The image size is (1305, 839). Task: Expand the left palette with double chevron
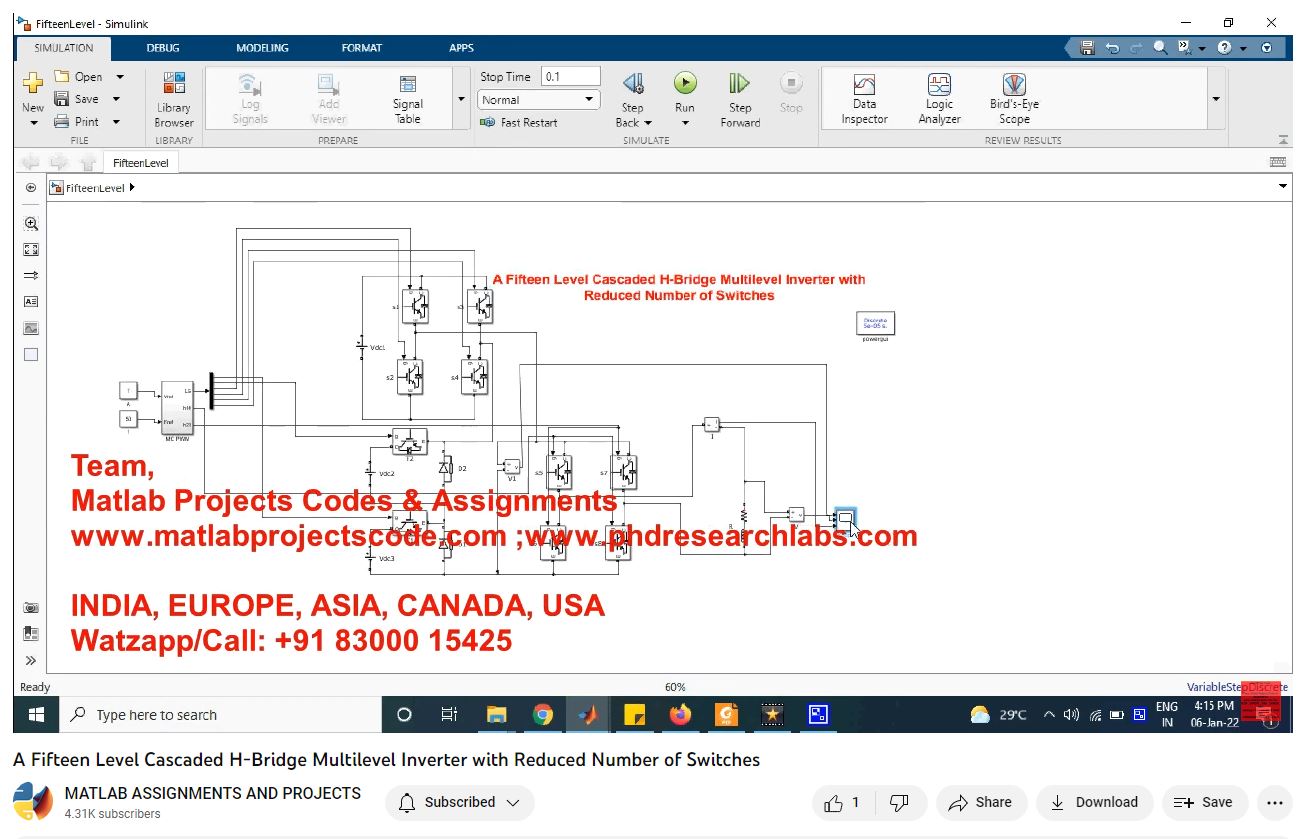pyautogui.click(x=31, y=660)
